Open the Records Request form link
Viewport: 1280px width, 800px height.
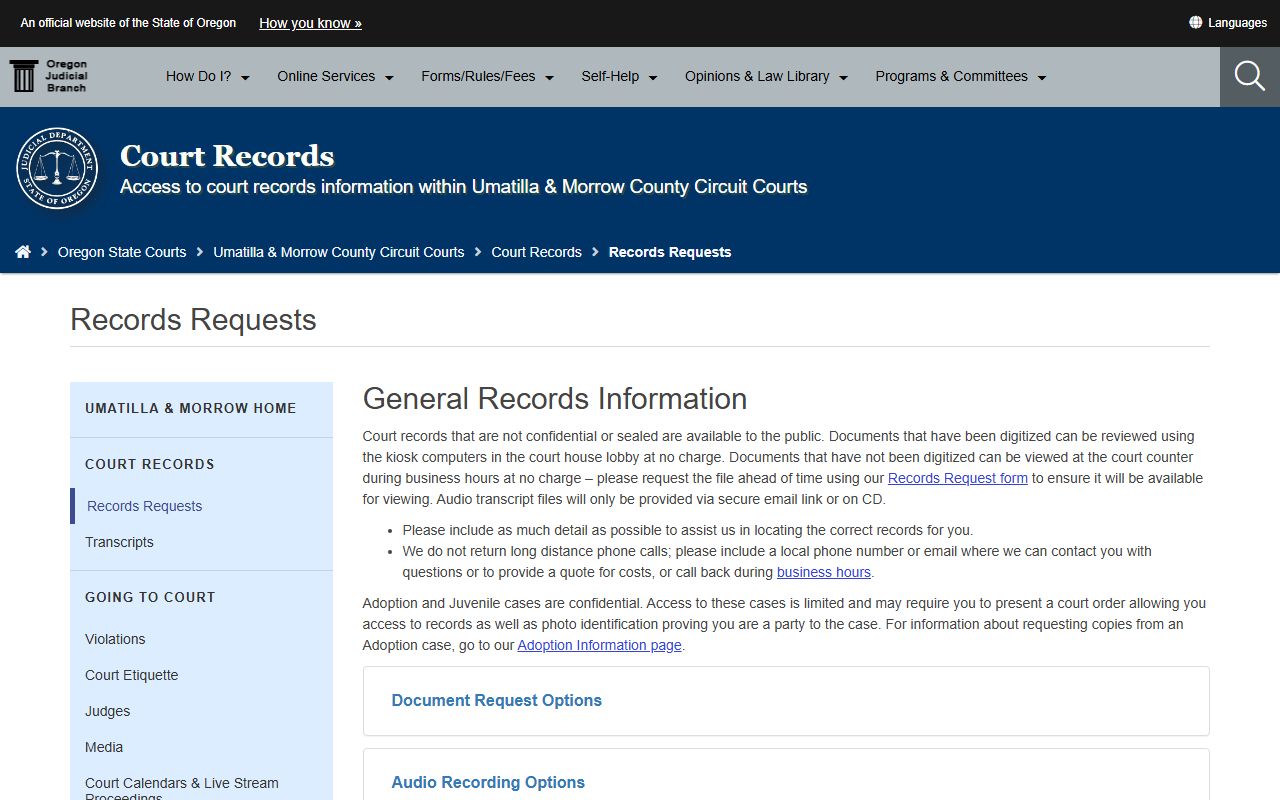pos(958,478)
